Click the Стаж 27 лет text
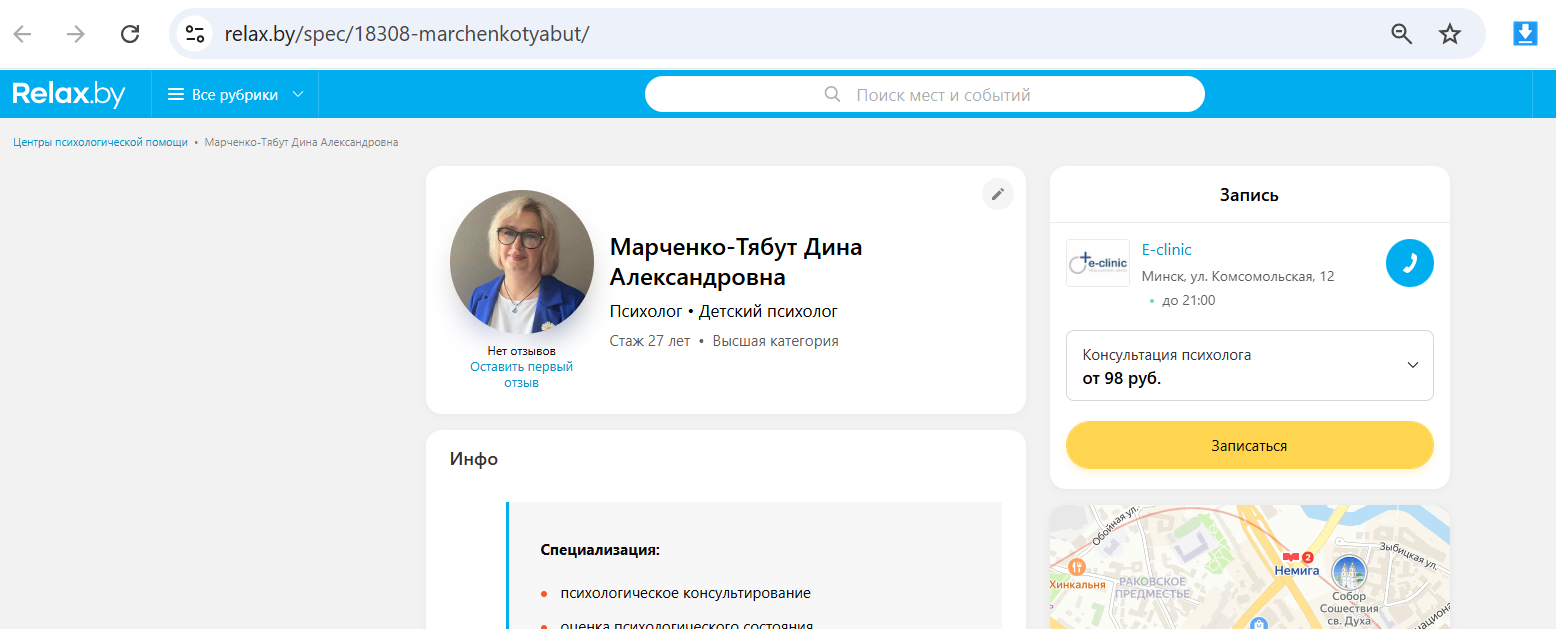 point(650,341)
